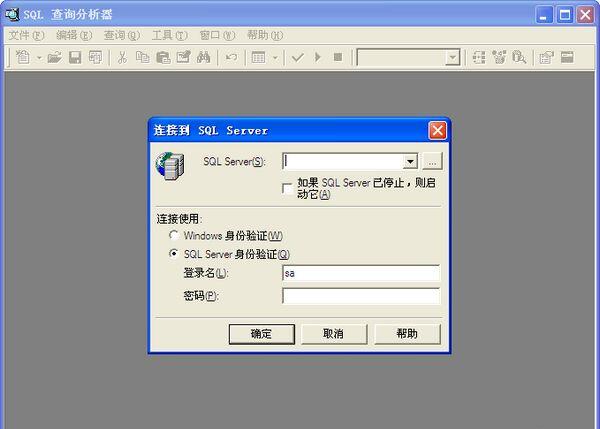Expand the SQL Server name dropdown
The image size is (600, 429).
tap(410, 161)
